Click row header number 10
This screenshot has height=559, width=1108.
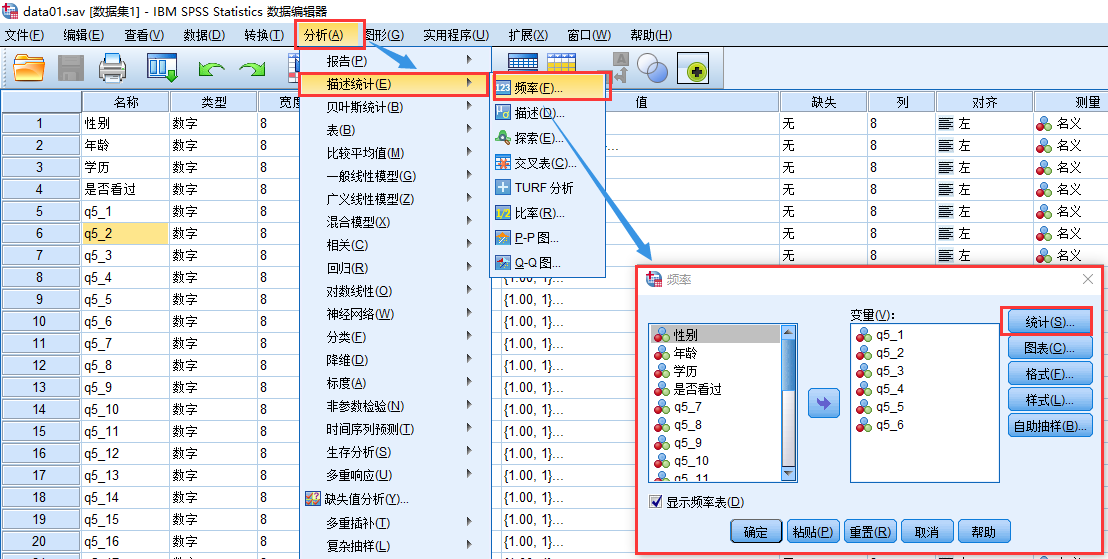[40, 322]
